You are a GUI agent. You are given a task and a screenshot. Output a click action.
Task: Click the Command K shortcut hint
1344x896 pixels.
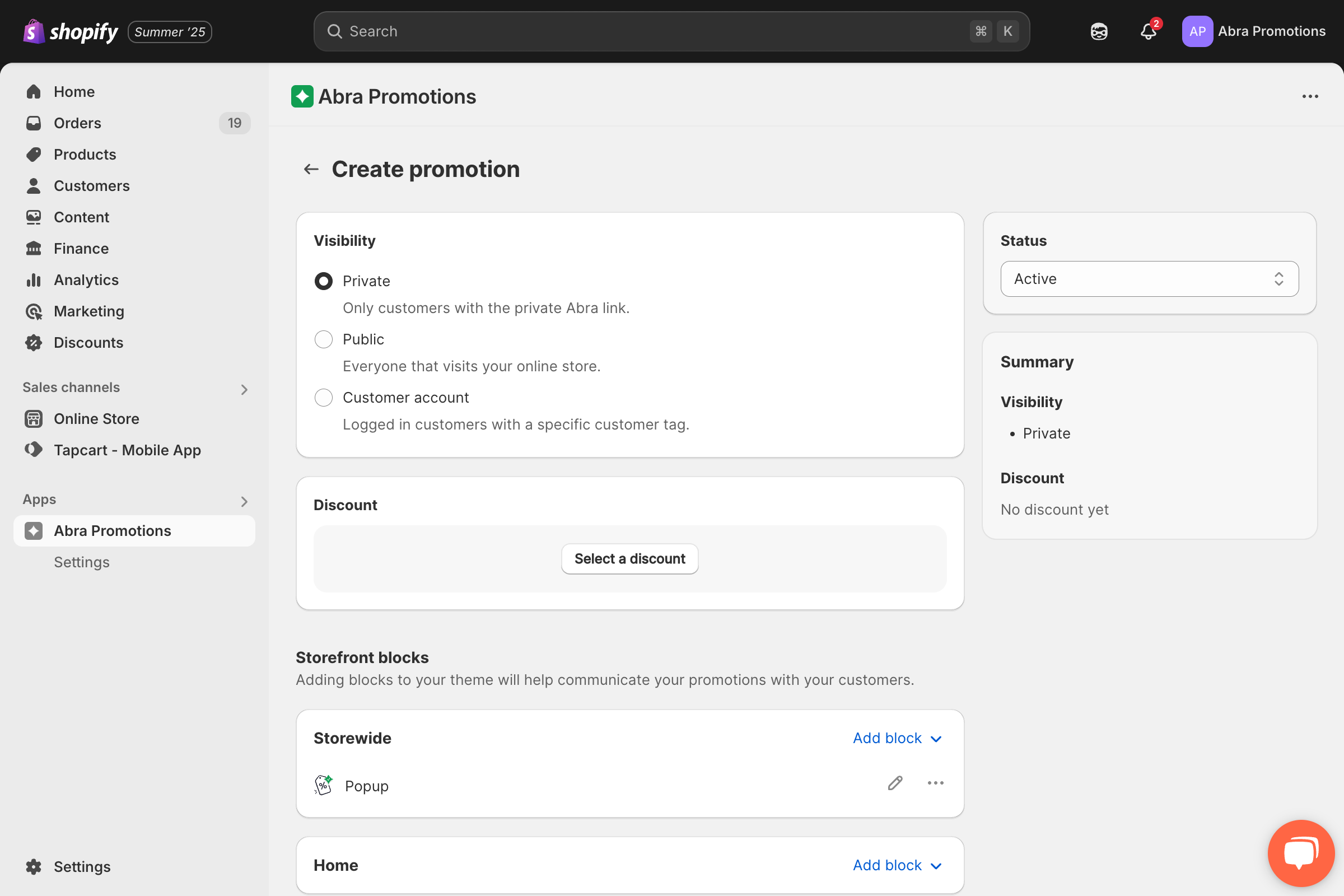995,31
